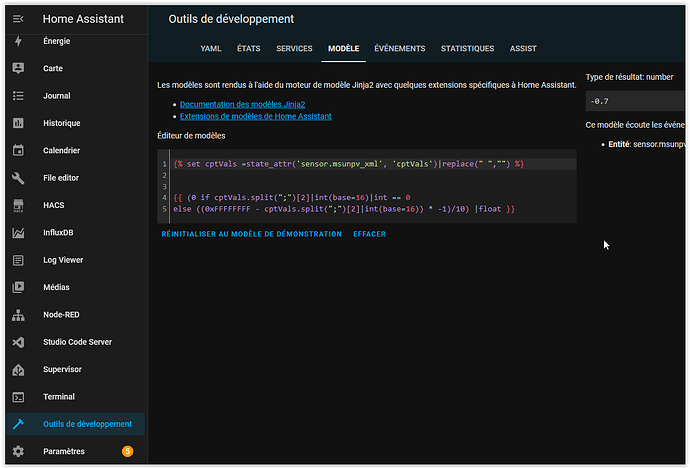Open the ASSIST tab
This screenshot has width=690, height=468.
point(523,48)
